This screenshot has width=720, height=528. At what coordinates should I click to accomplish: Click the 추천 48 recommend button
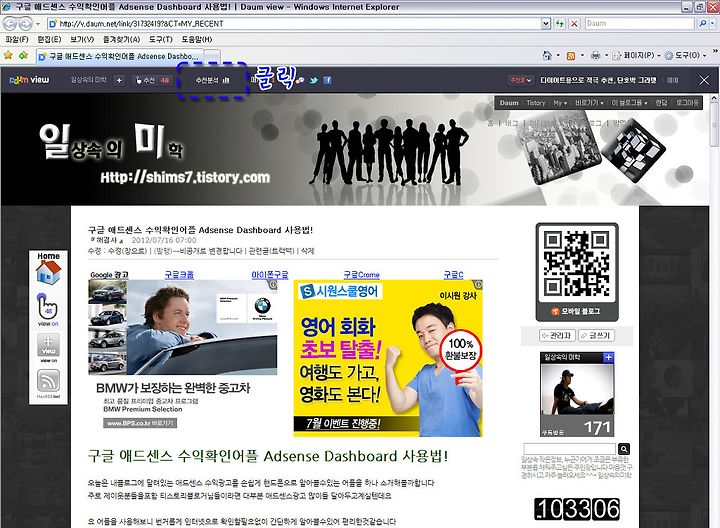tap(152, 80)
